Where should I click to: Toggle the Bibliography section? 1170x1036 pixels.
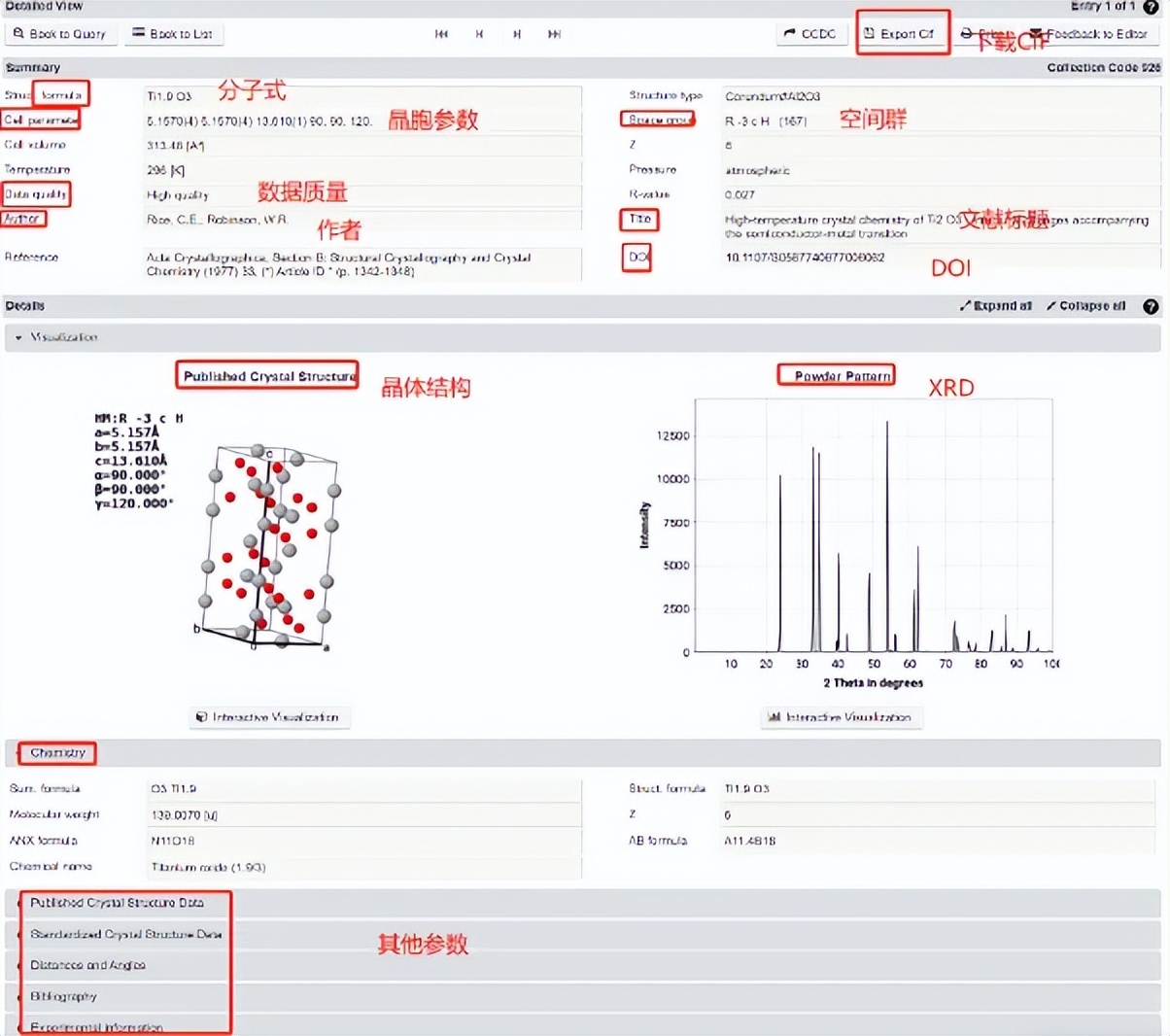pos(66,996)
